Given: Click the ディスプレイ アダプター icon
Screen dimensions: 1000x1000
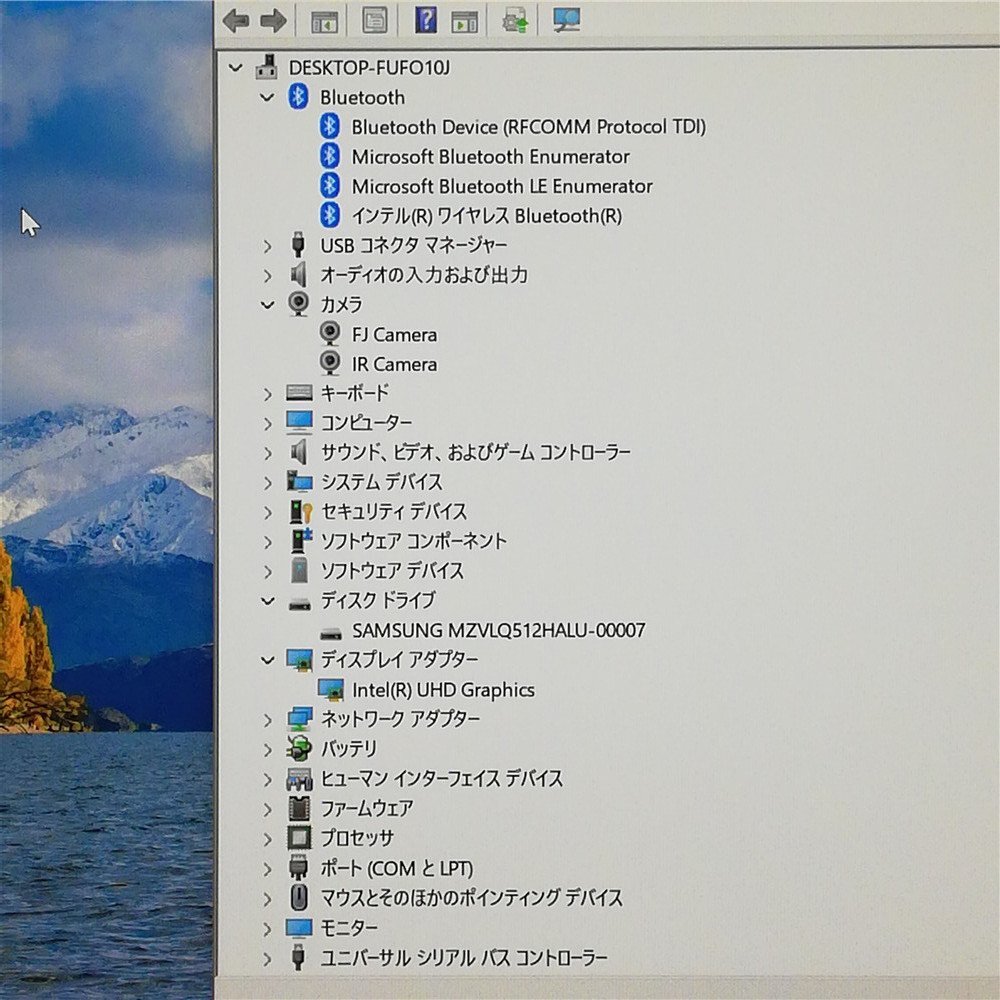Looking at the screenshot, I should (x=299, y=659).
